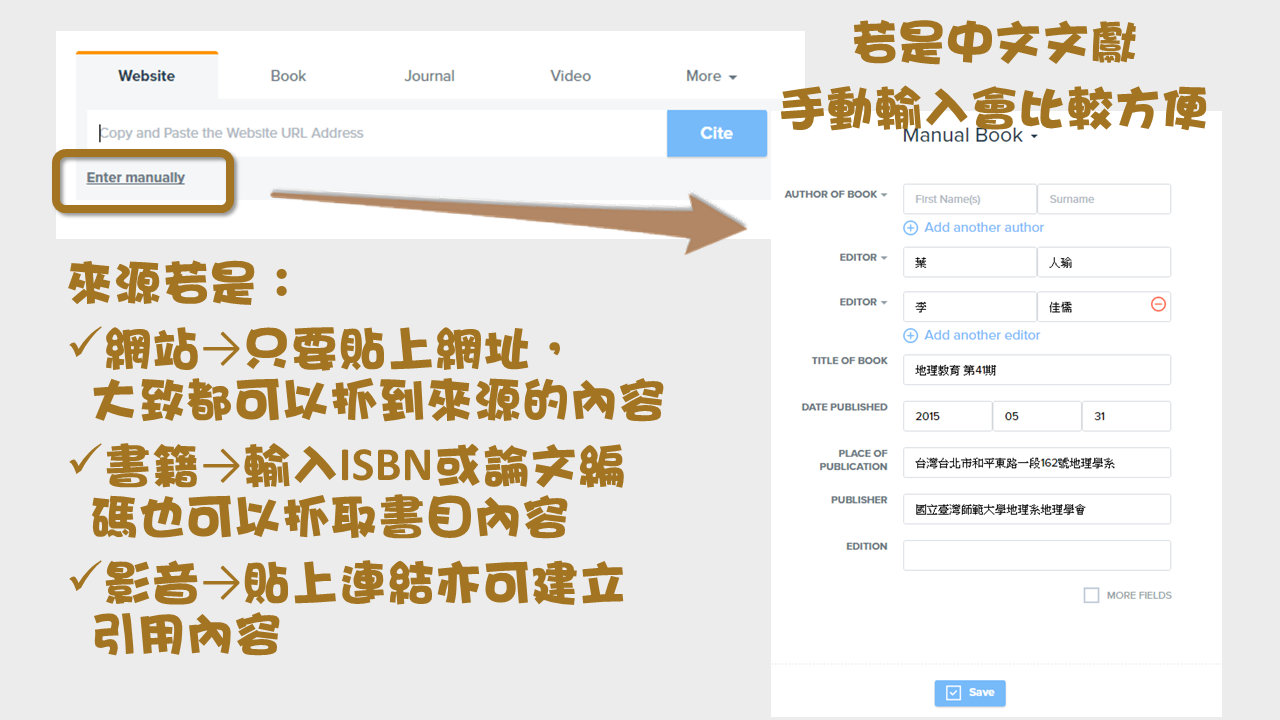
Task: Open the Book tab
Action: point(288,76)
